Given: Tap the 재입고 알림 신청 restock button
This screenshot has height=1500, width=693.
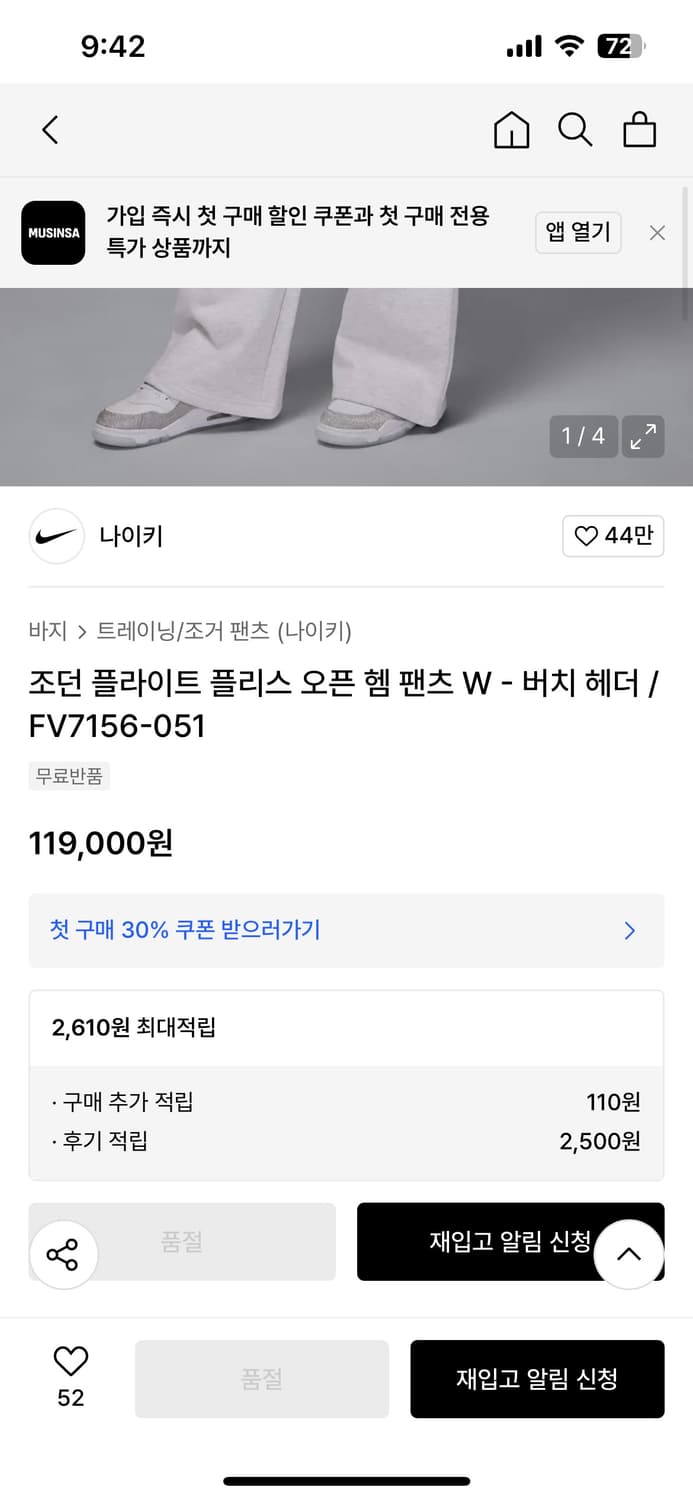Looking at the screenshot, I should 538,1379.
